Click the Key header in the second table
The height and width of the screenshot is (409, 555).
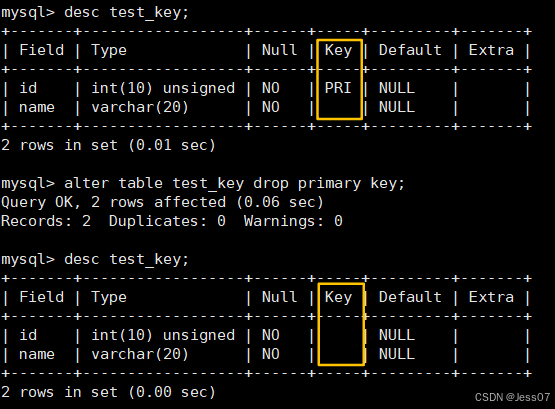point(338,297)
